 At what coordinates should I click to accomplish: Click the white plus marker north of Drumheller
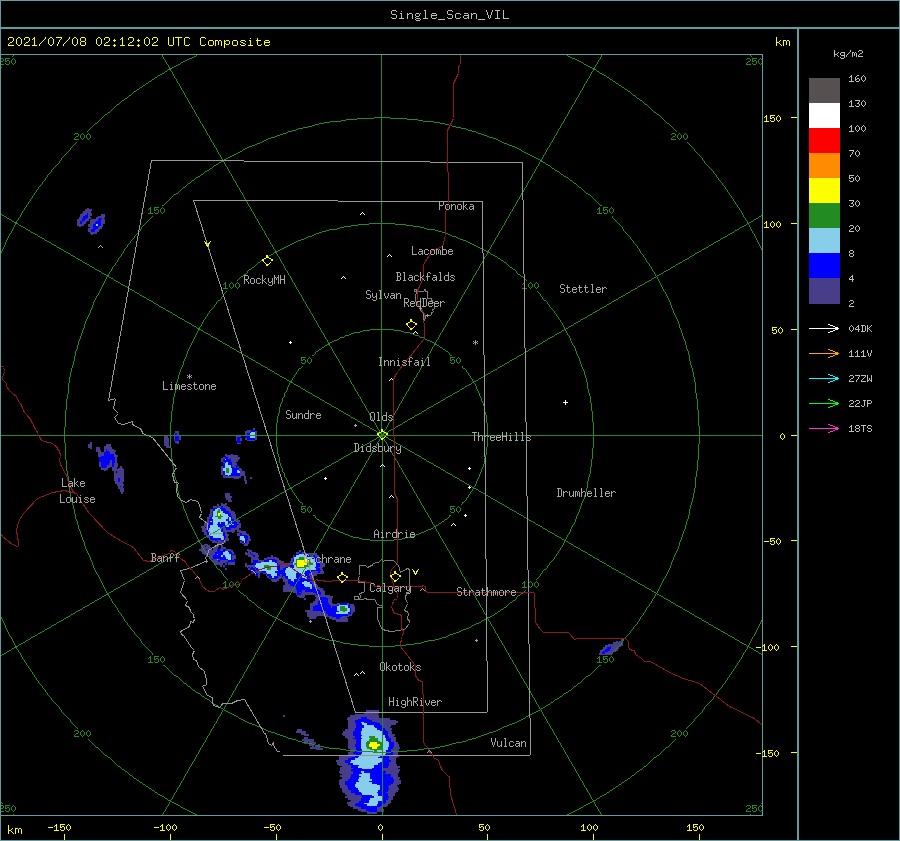pyautogui.click(x=565, y=402)
